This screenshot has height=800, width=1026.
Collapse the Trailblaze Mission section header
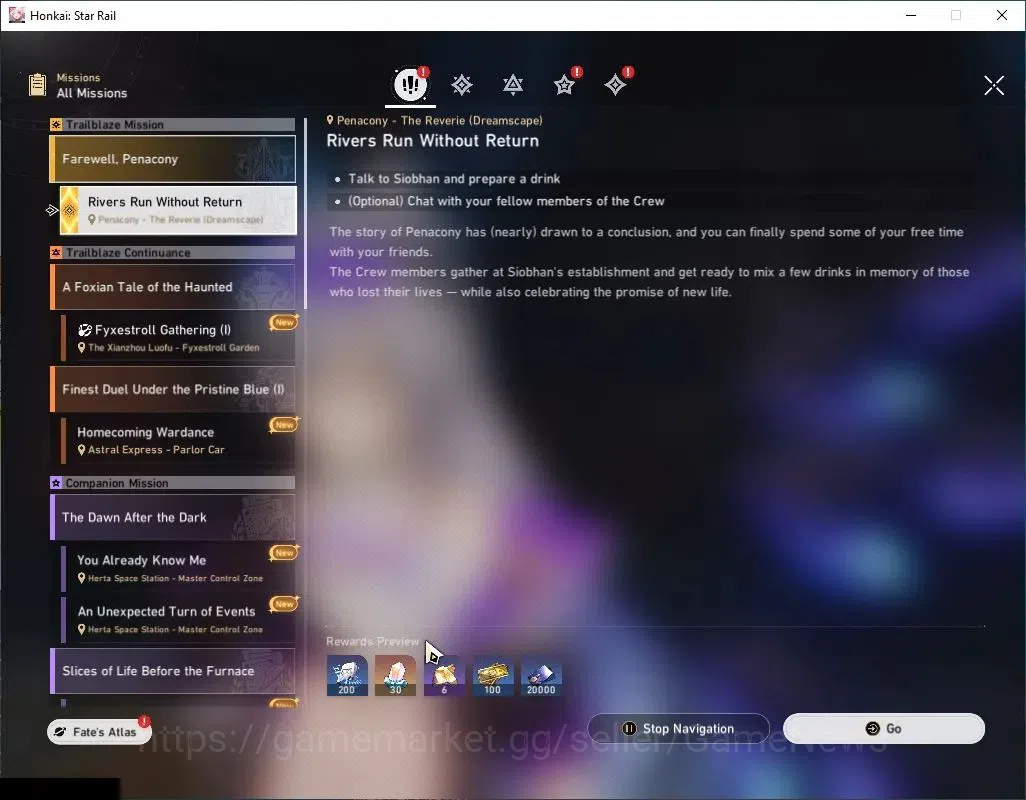click(173, 124)
